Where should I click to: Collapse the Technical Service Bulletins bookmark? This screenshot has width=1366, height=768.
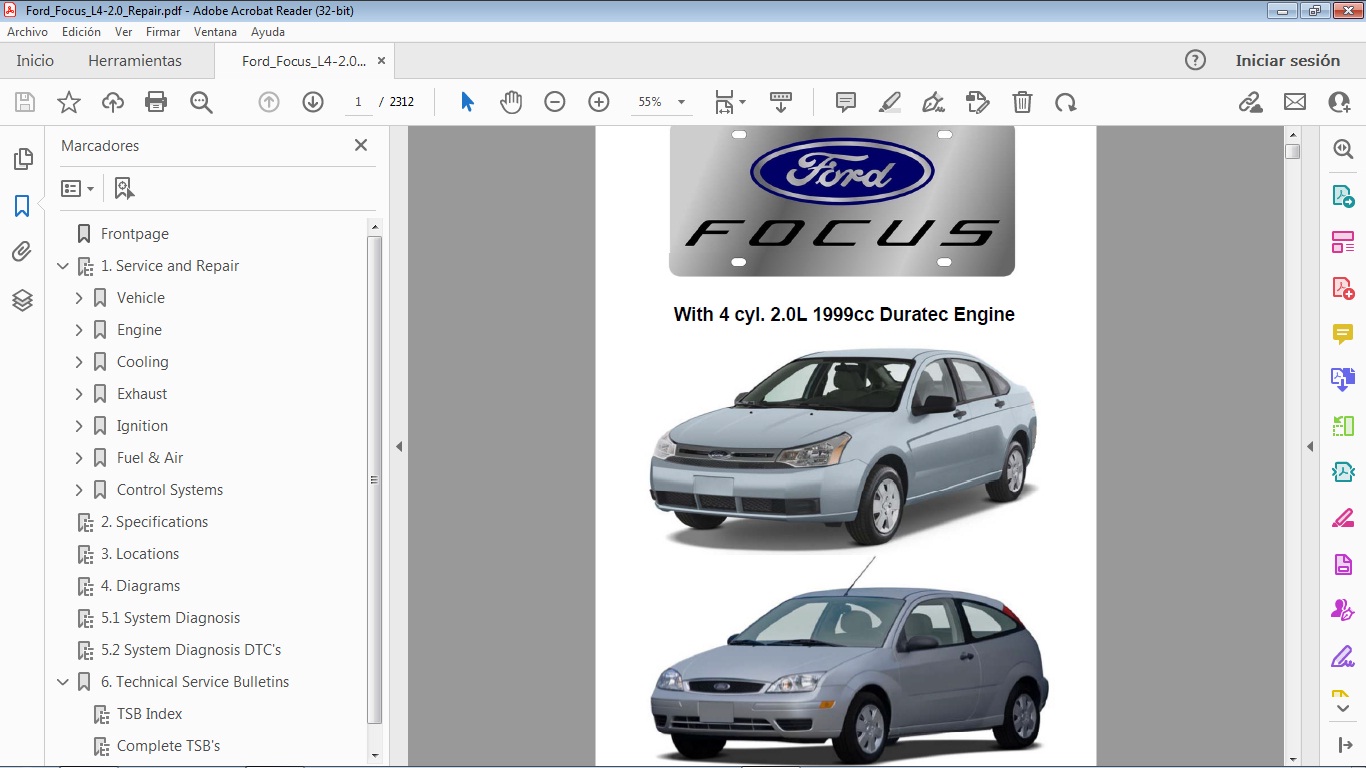[63, 681]
